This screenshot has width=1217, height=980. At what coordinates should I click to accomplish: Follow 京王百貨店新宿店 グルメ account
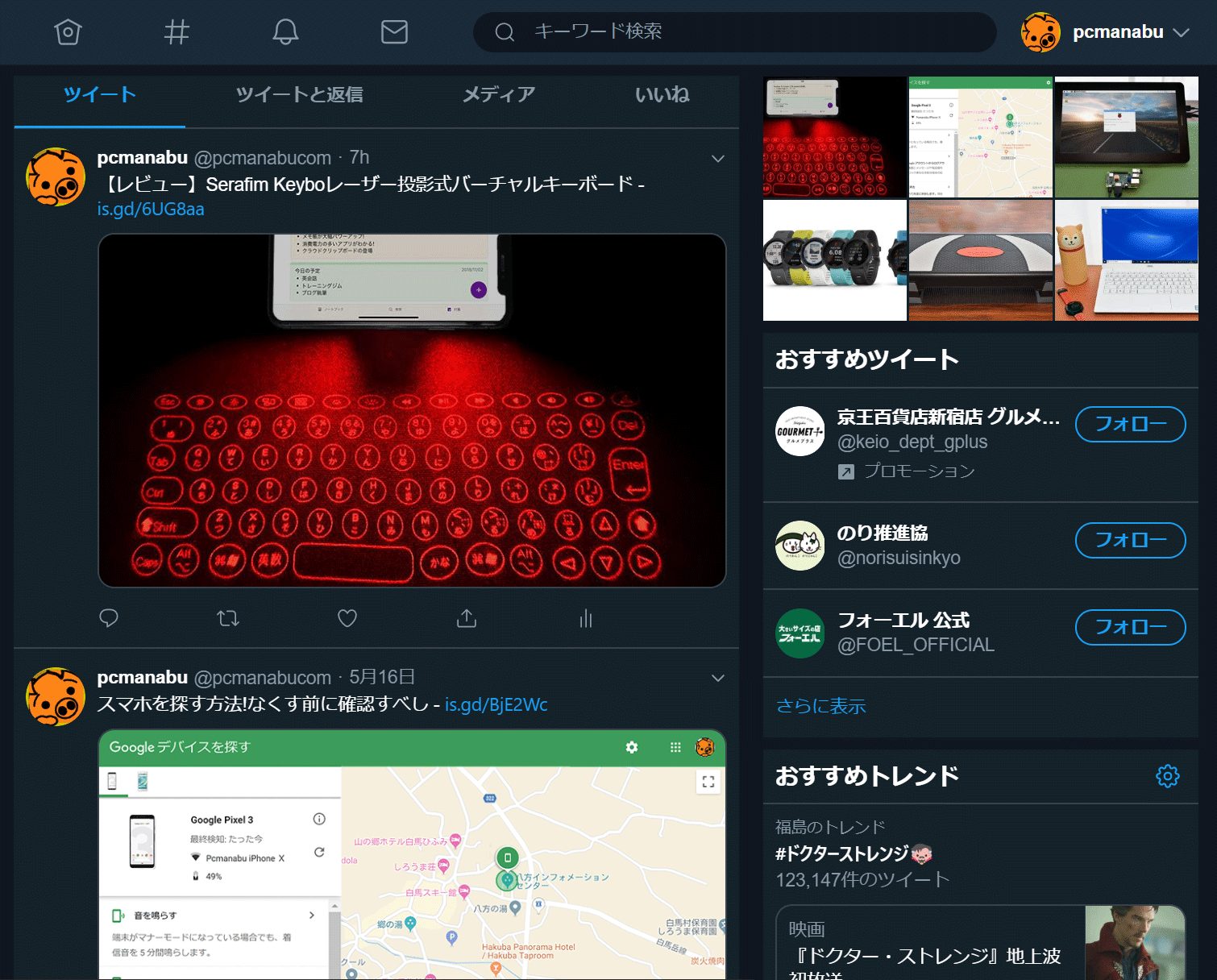1131,424
